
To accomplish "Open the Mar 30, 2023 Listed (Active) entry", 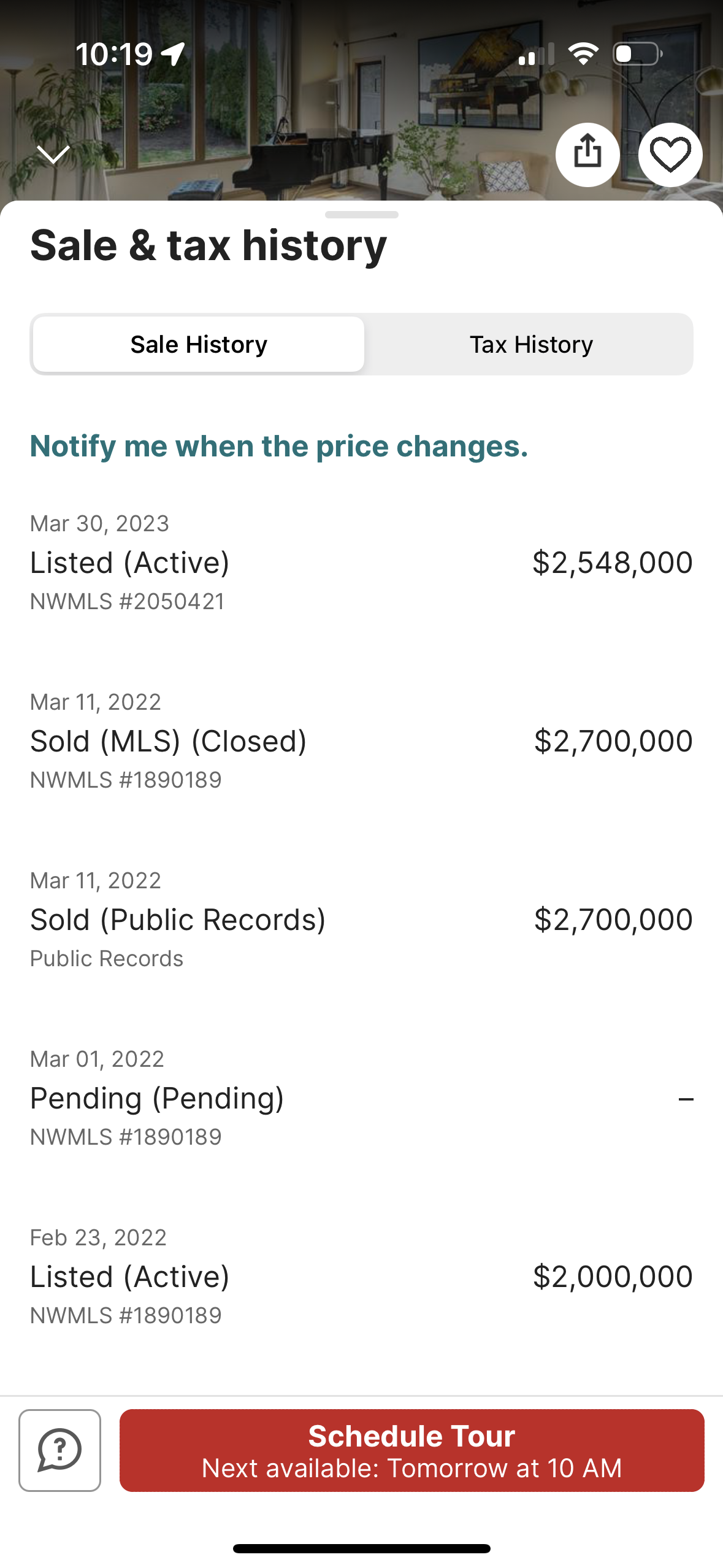I will pyautogui.click(x=361, y=563).
